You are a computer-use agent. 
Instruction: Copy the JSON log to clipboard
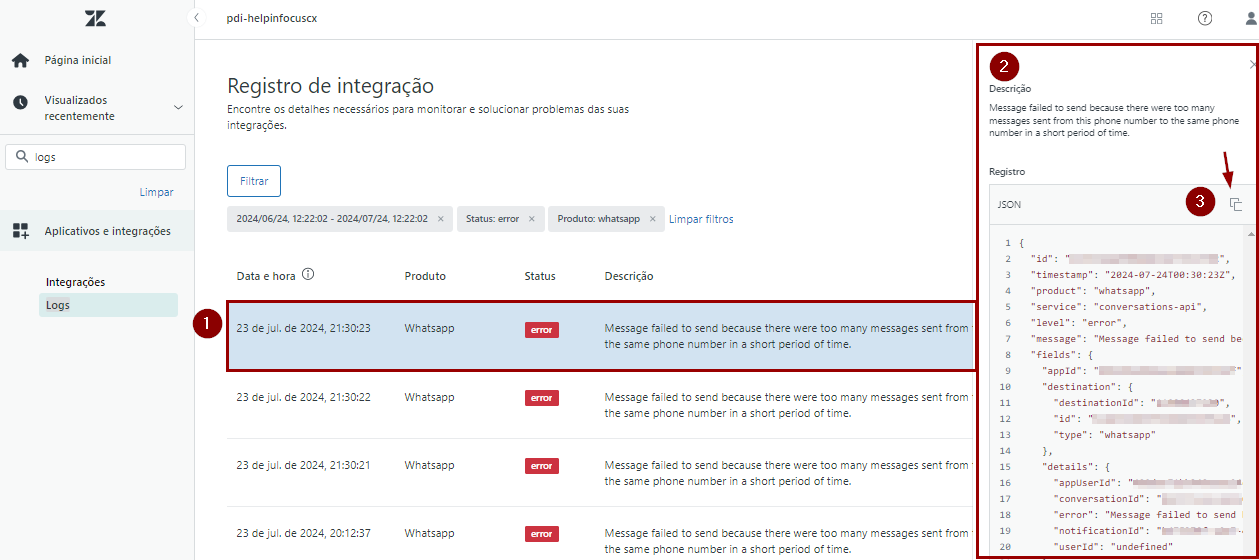click(x=1236, y=204)
